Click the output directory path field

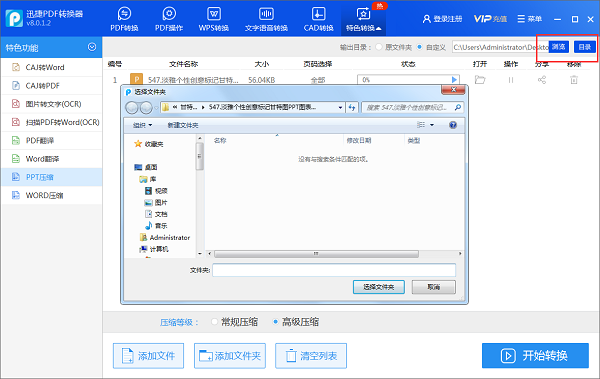(x=500, y=47)
